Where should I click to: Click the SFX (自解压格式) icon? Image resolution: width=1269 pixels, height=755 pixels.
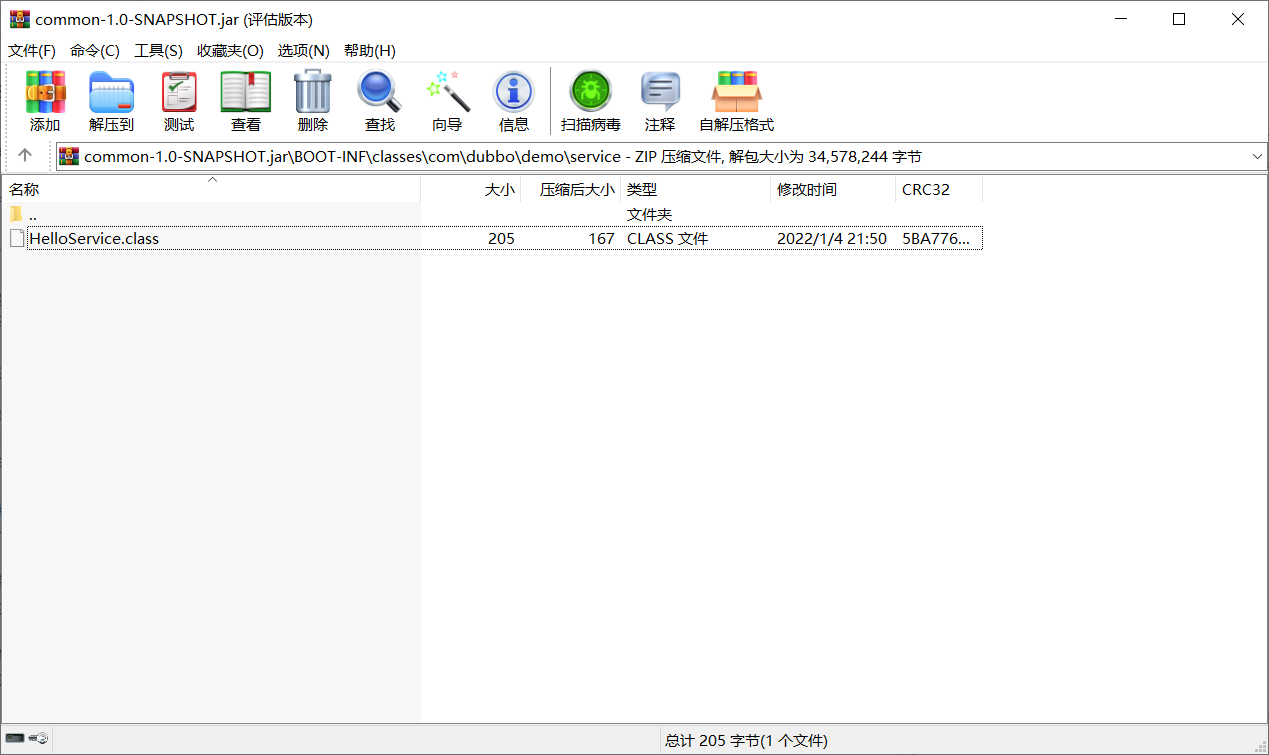tap(736, 102)
